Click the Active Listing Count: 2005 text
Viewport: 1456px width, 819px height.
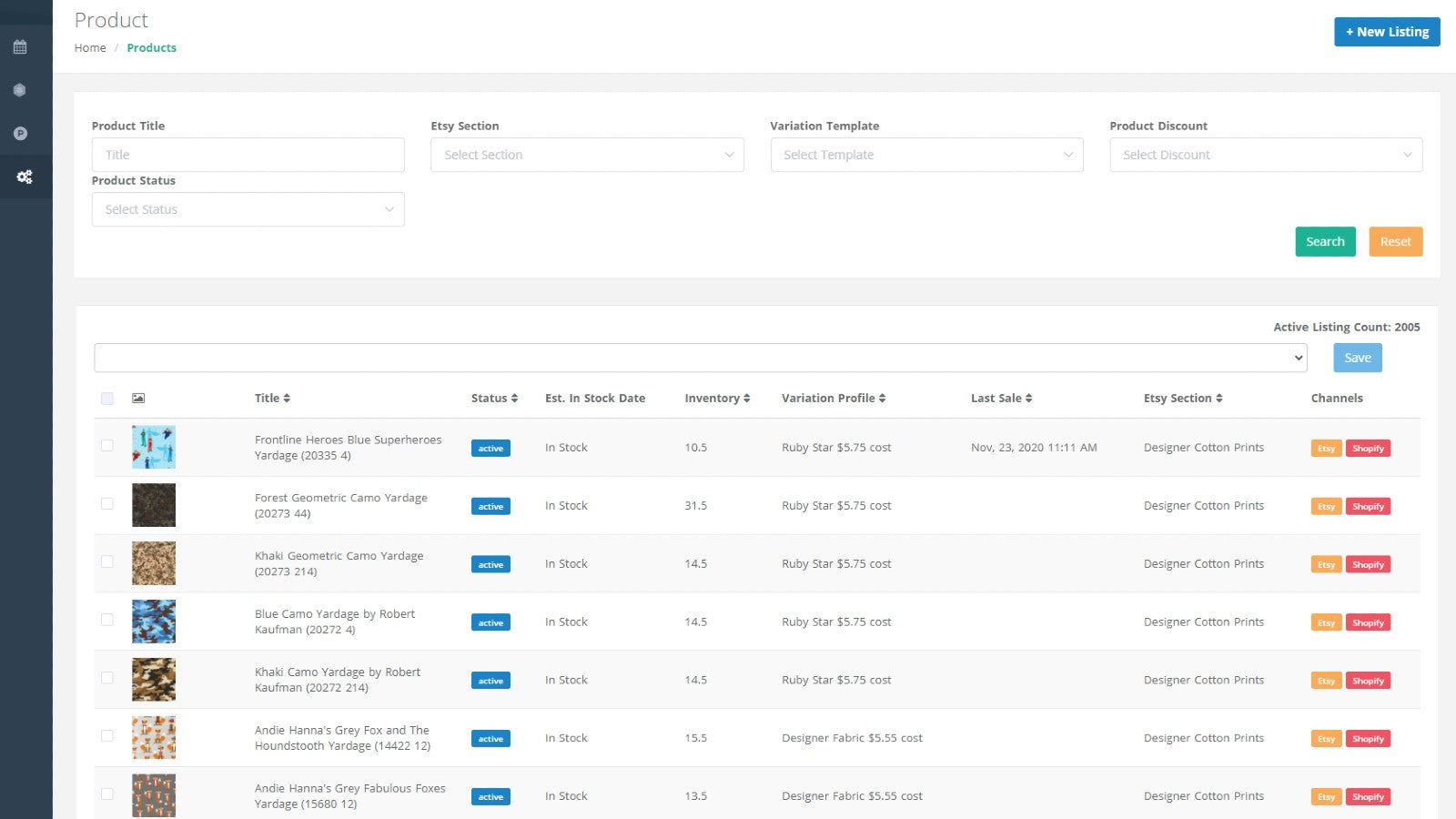(x=1346, y=327)
